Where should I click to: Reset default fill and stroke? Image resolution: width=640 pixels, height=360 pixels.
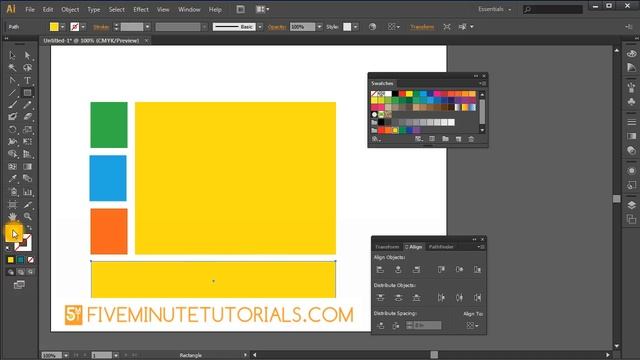[8, 248]
